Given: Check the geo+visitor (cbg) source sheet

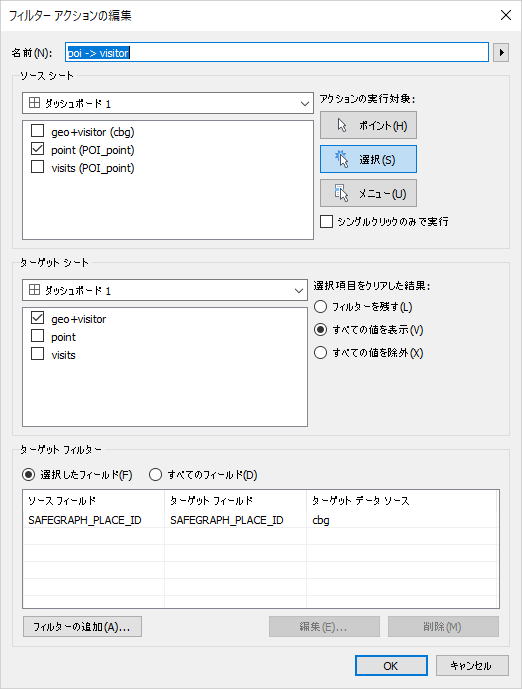Looking at the screenshot, I should tap(38, 131).
